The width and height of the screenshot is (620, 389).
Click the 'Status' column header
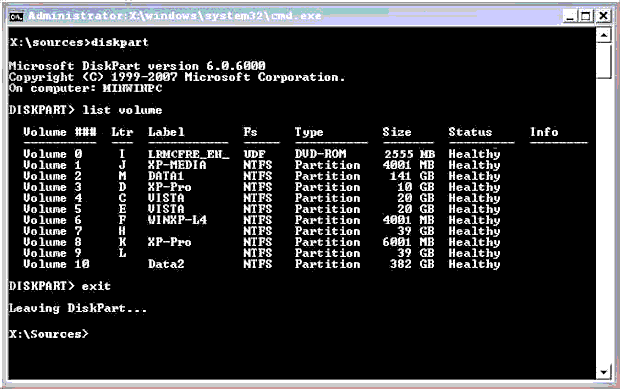pyautogui.click(x=470, y=132)
